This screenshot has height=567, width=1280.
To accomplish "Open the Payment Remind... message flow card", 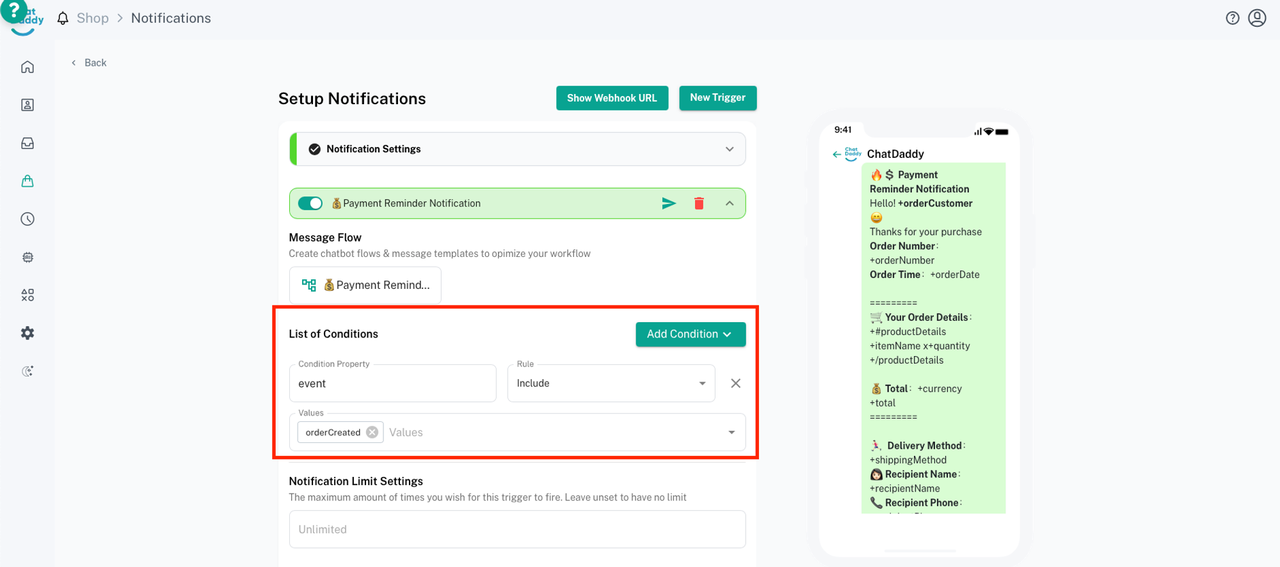I will pos(365,285).
